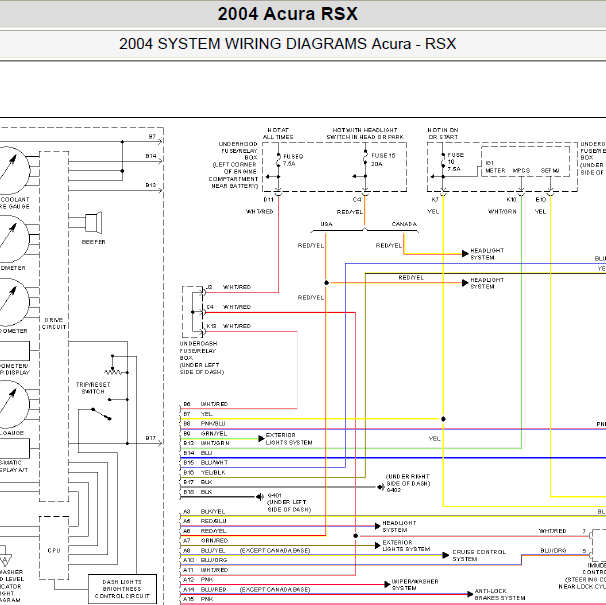Image resolution: width=606 pixels, height=605 pixels.
Task: Select the K13 WHT/RED terminal label
Action: click(x=229, y=326)
